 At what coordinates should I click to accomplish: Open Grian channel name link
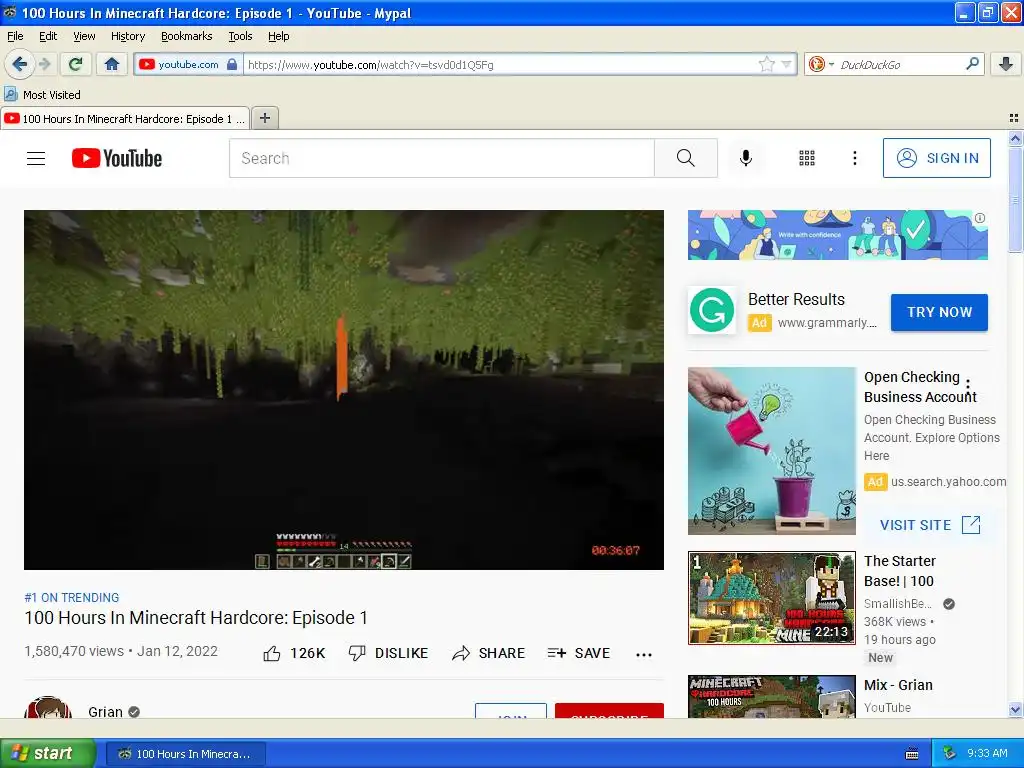point(105,711)
